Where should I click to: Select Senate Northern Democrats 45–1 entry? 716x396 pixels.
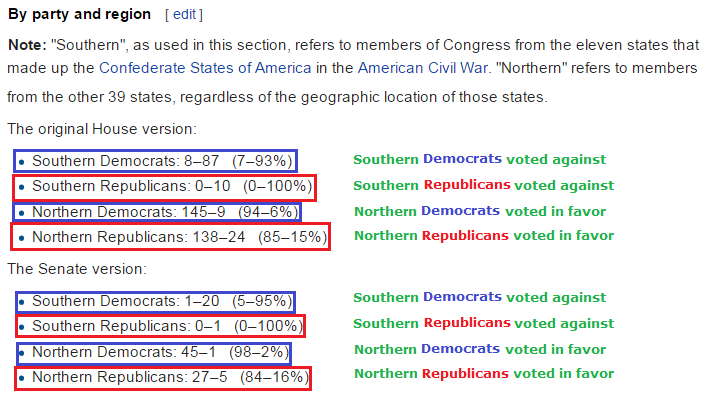point(154,353)
